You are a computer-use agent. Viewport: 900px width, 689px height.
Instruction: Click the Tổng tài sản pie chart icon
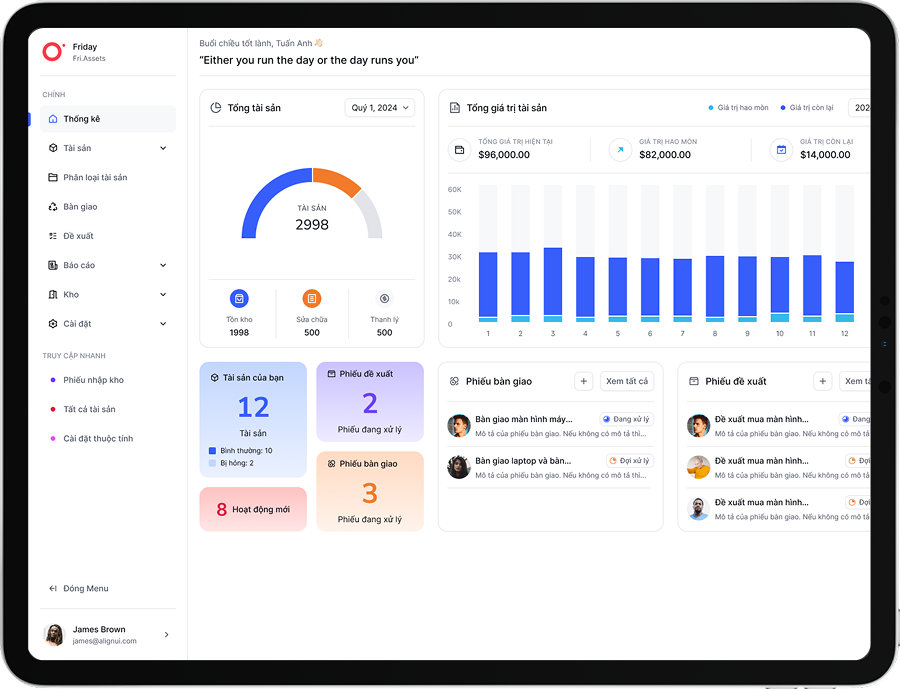(x=216, y=108)
